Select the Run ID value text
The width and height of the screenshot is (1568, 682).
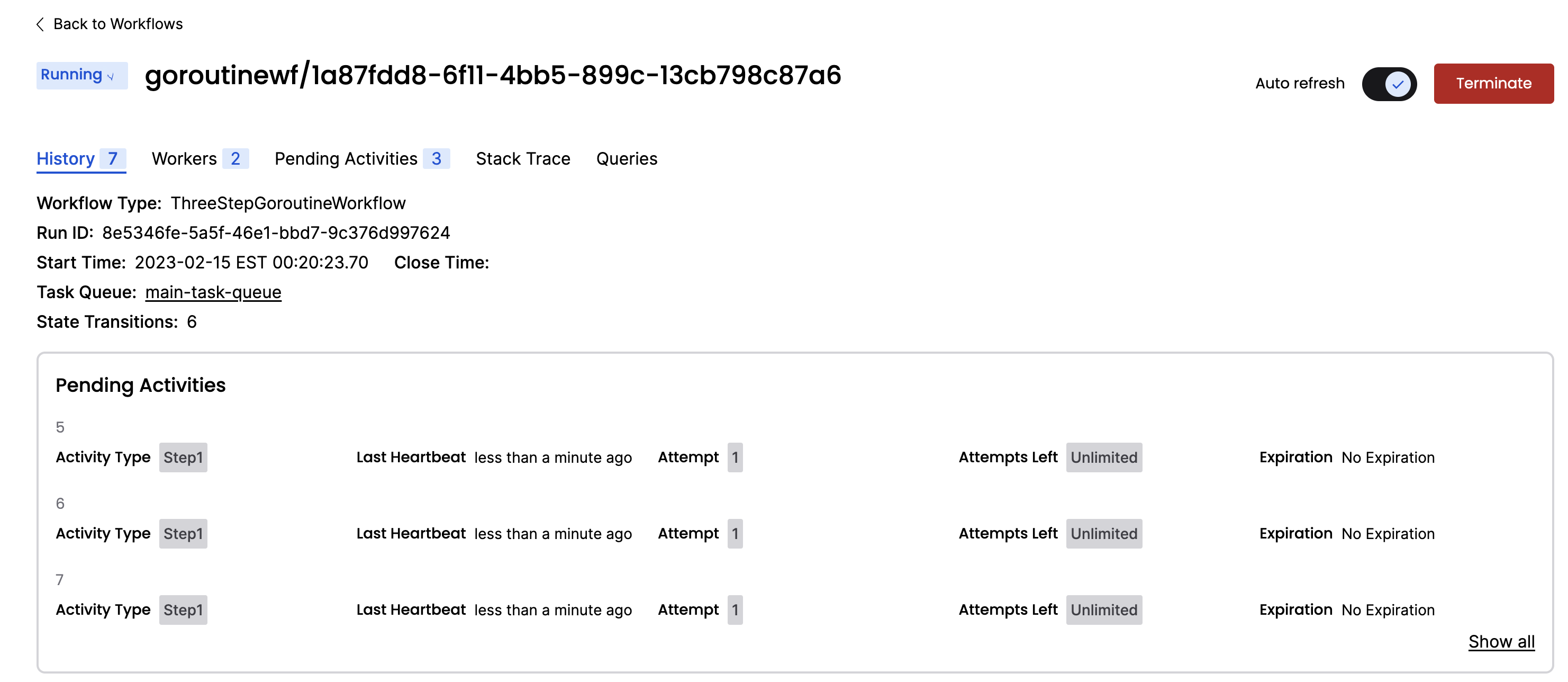pos(276,232)
